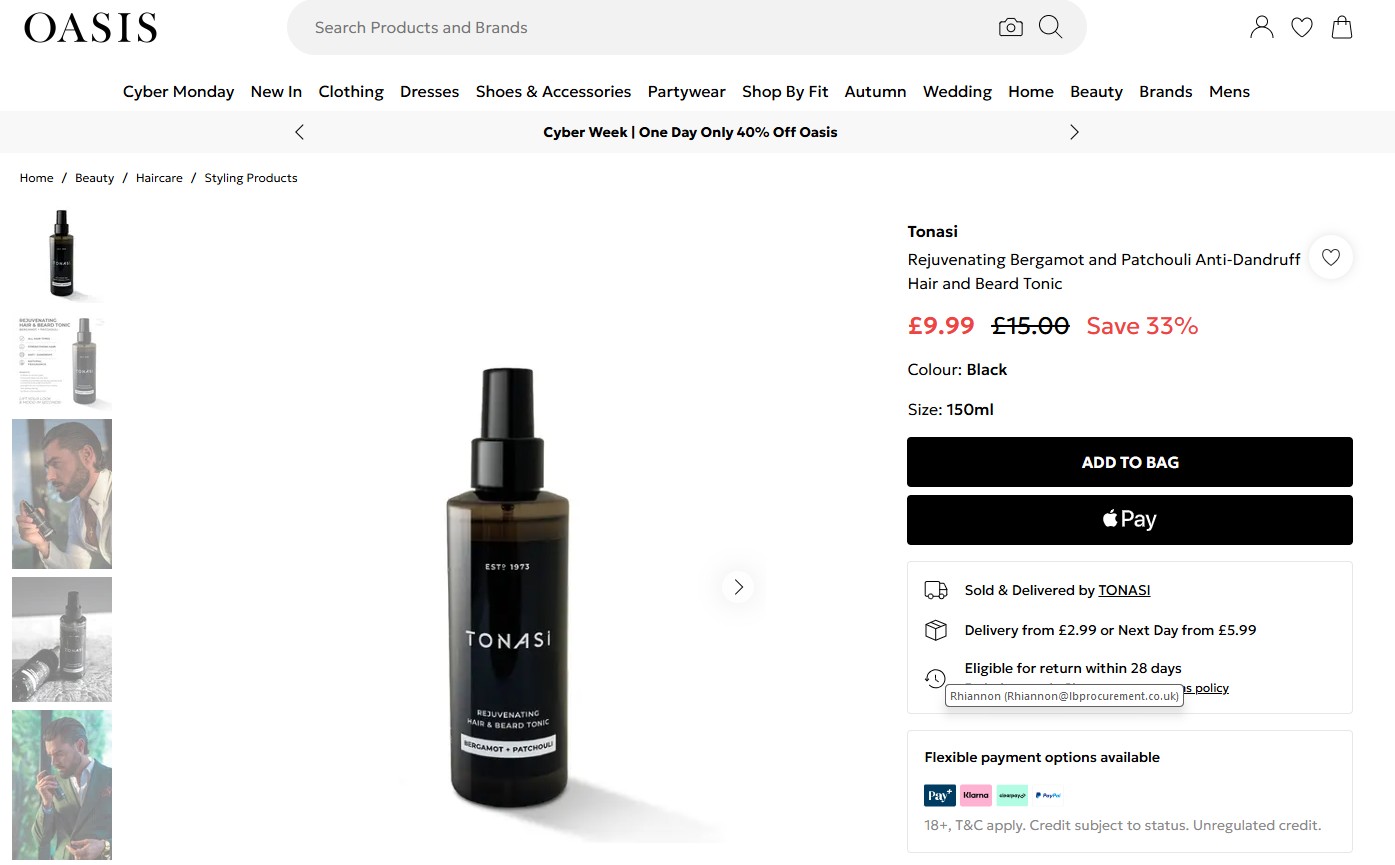This screenshot has width=1395, height=865.
Task: Click the PayPal payment icon
Action: click(x=1048, y=795)
